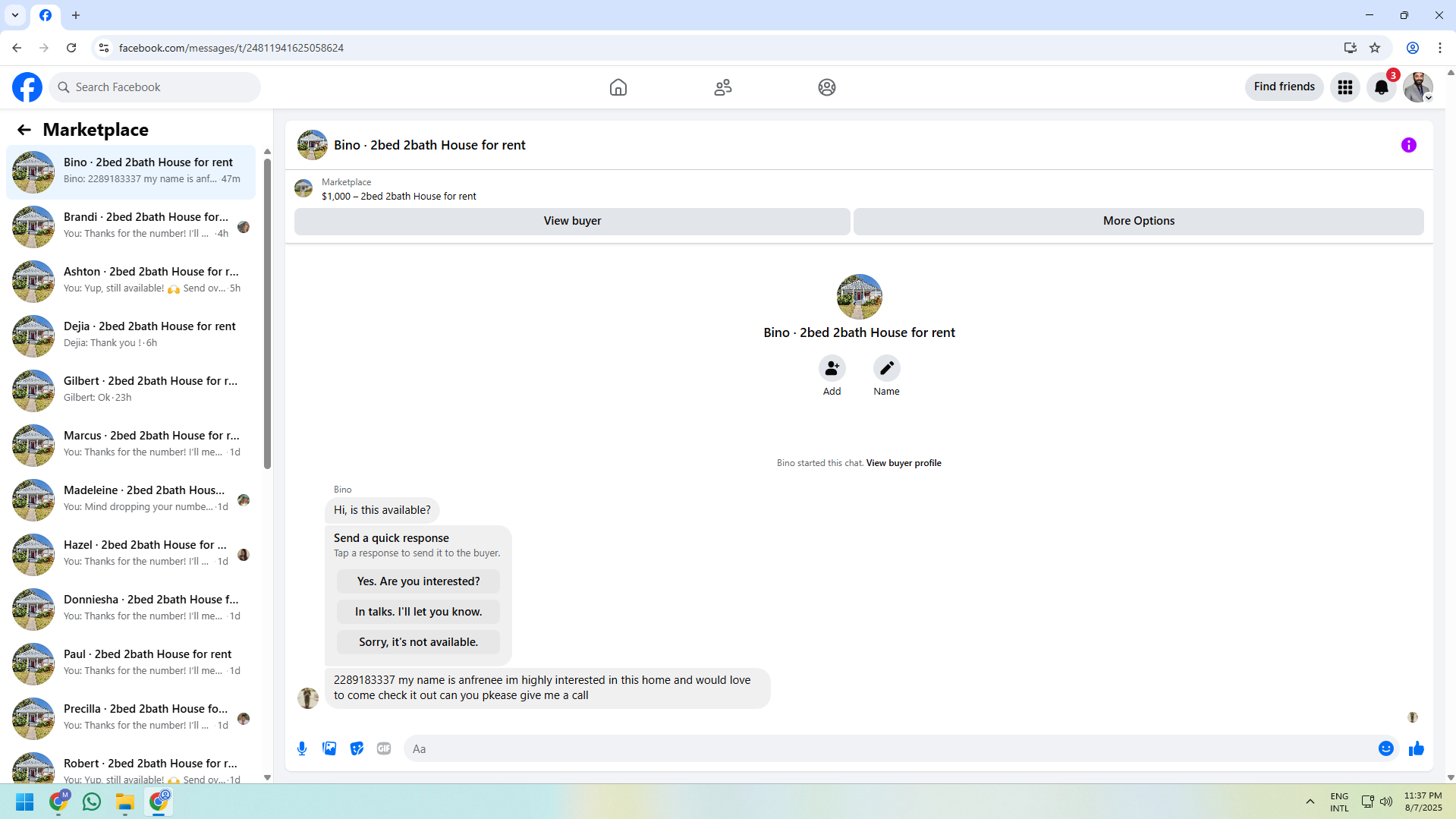Image resolution: width=1456 pixels, height=819 pixels.
Task: Show hidden system tray icons
Action: coord(1310,802)
